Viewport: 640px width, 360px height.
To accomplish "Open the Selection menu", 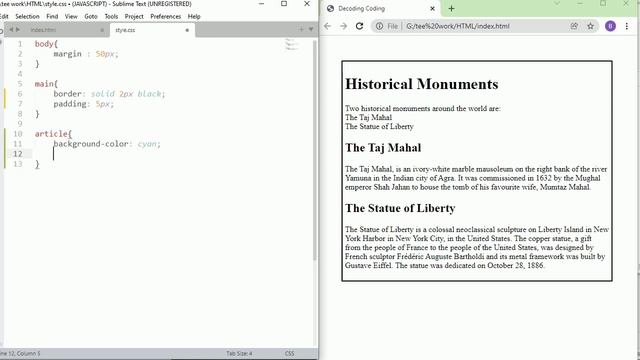I will point(27,16).
